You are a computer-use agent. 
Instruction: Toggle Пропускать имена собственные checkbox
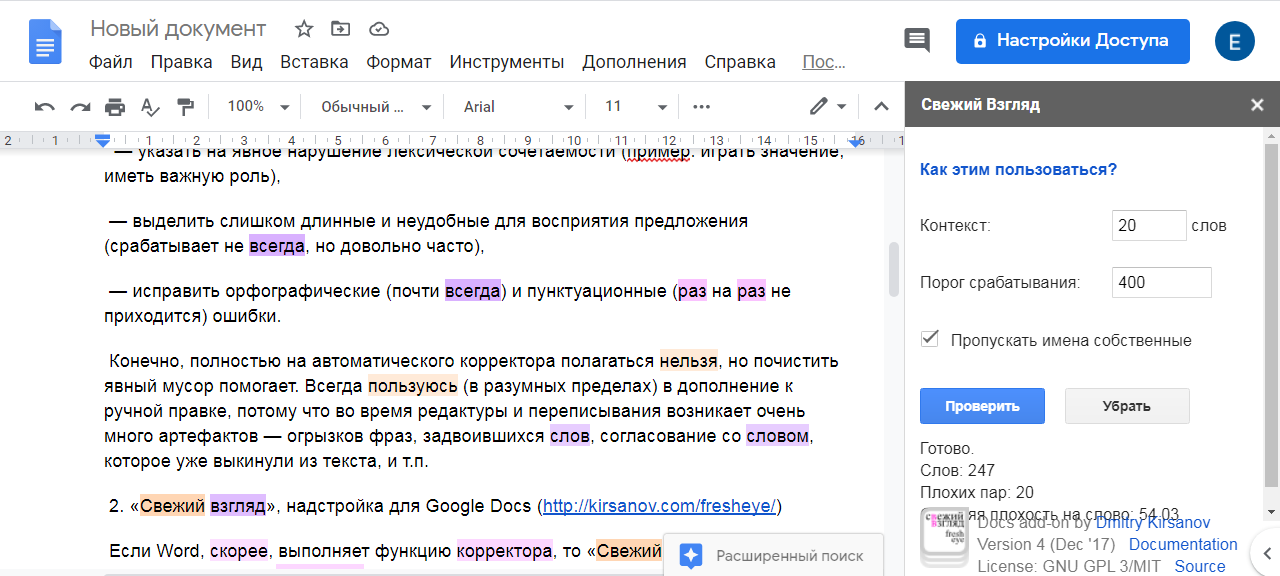pyautogui.click(x=931, y=339)
